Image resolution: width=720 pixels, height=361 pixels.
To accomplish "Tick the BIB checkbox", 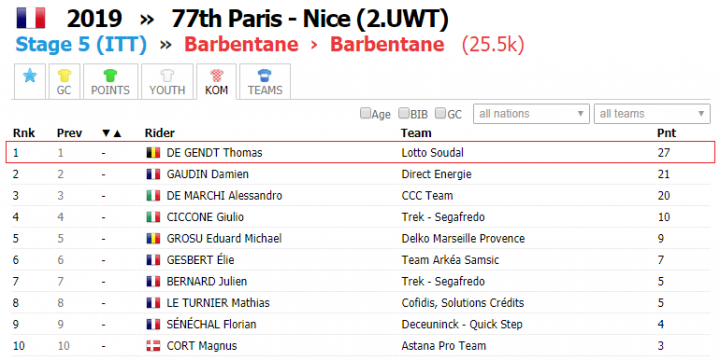I will [x=403, y=113].
